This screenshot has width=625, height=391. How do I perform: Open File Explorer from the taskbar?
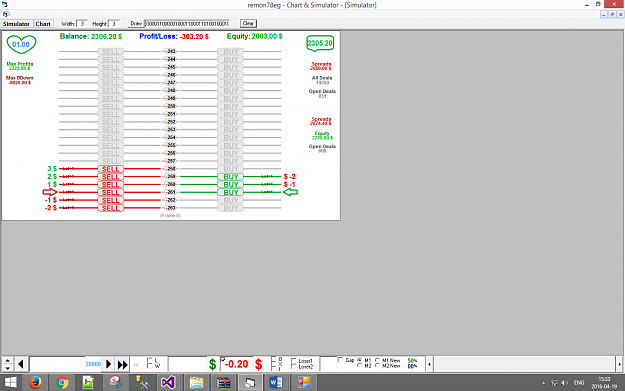(x=196, y=383)
